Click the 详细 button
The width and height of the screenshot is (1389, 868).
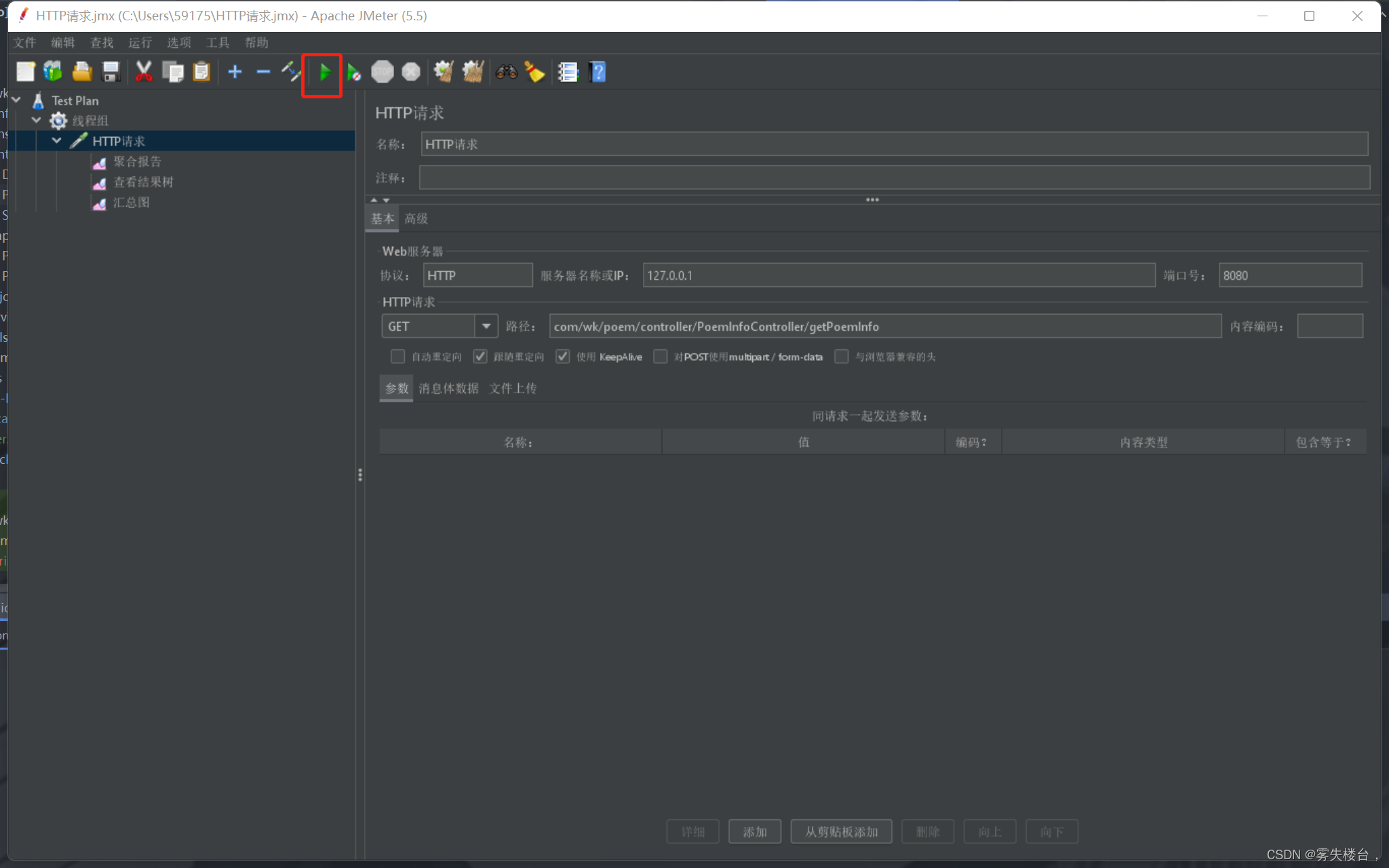[x=693, y=831]
